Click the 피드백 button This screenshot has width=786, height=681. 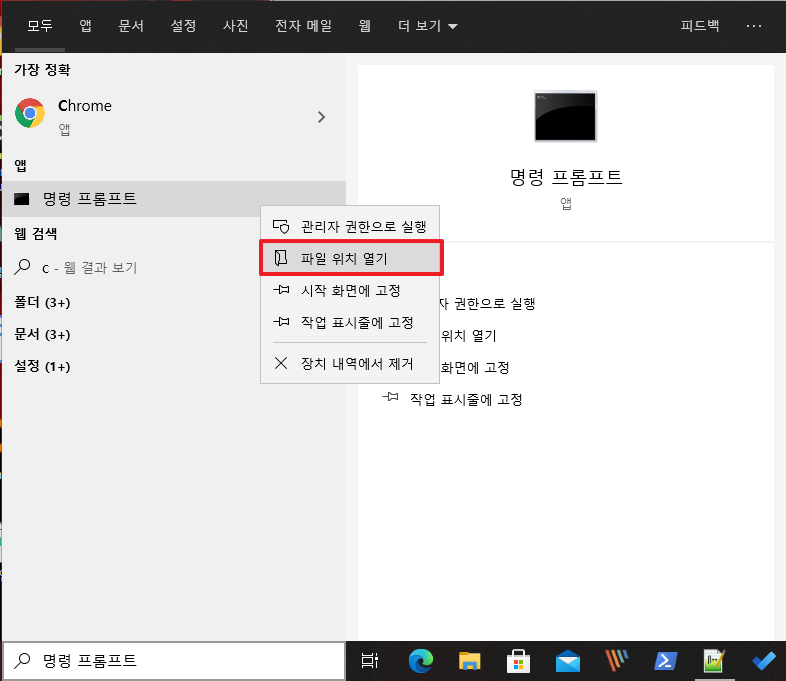pyautogui.click(x=700, y=26)
